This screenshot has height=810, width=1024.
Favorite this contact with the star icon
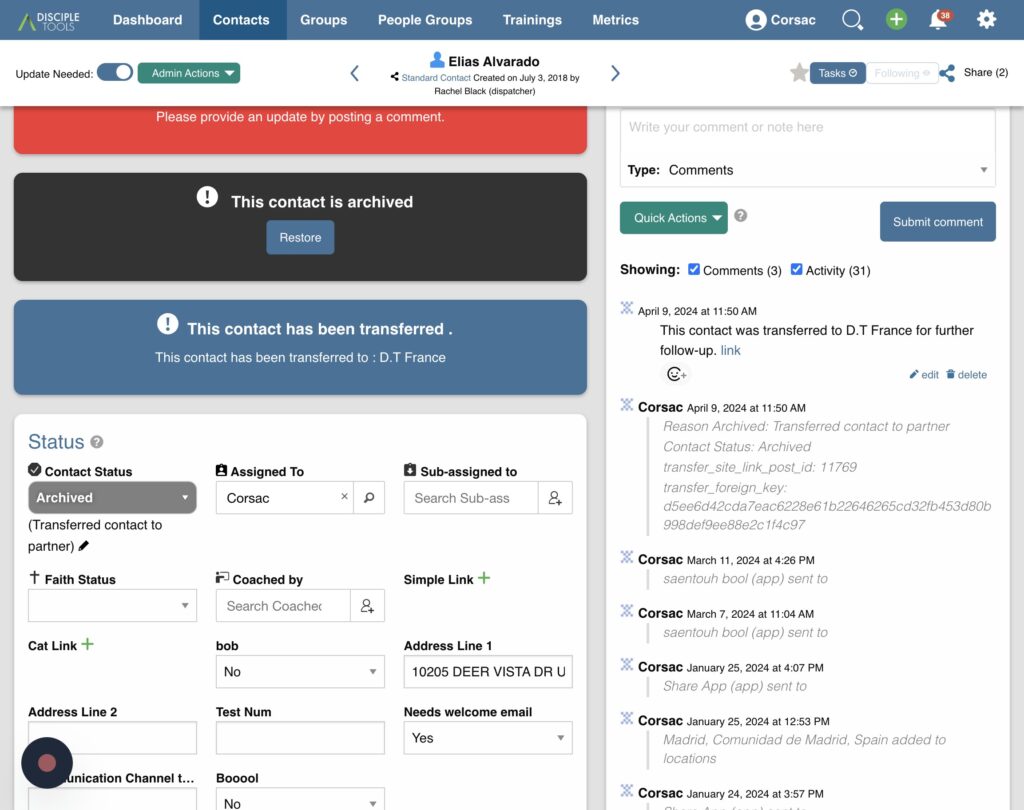(x=798, y=73)
